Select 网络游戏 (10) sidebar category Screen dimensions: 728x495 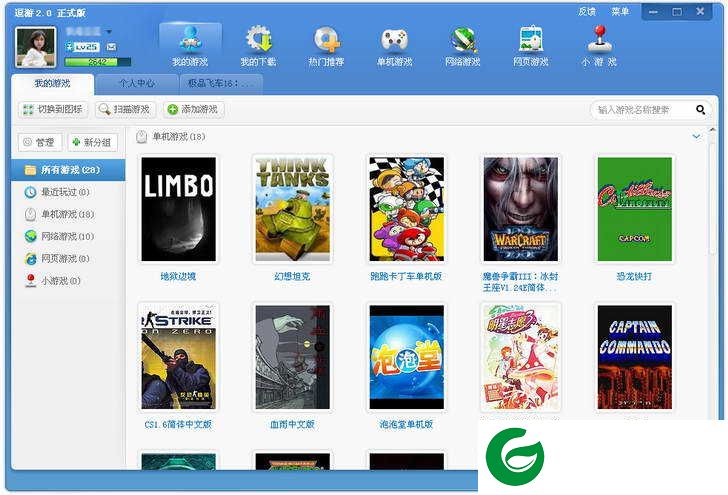(x=68, y=236)
